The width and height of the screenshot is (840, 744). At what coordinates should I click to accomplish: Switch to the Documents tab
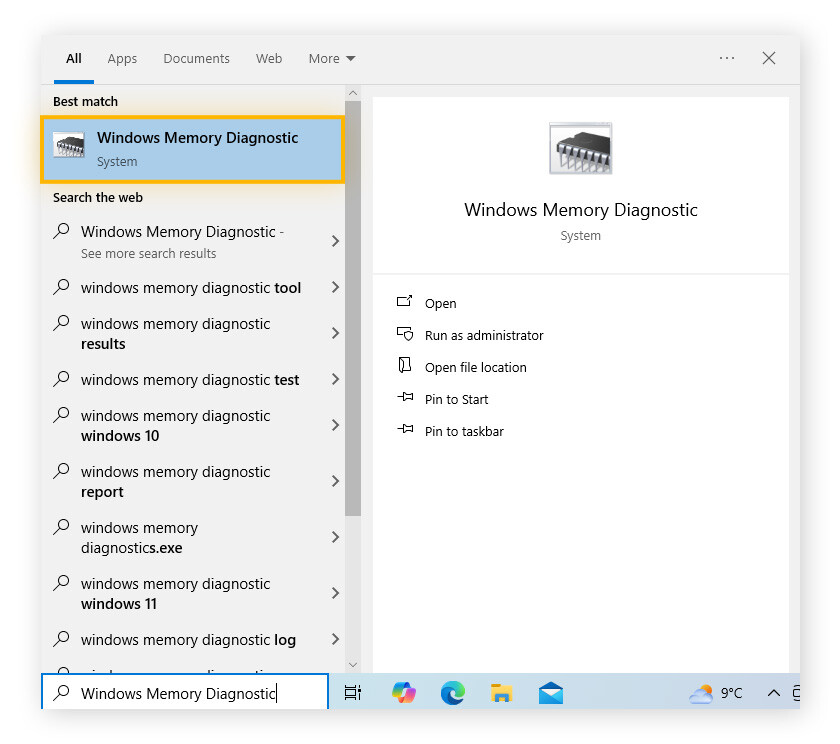(x=196, y=59)
